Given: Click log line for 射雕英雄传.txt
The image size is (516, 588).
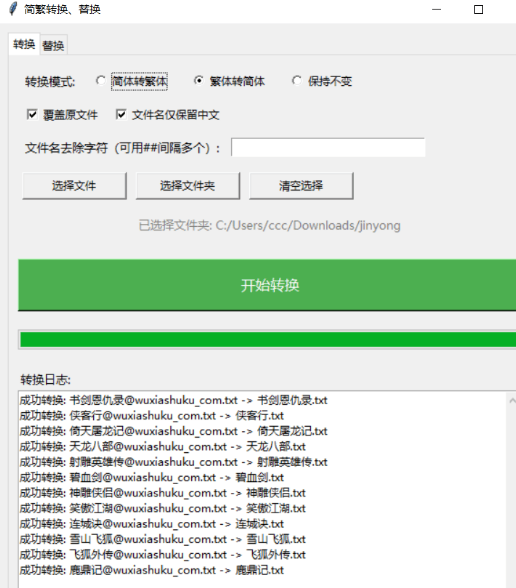Looking at the screenshot, I should point(174,462).
